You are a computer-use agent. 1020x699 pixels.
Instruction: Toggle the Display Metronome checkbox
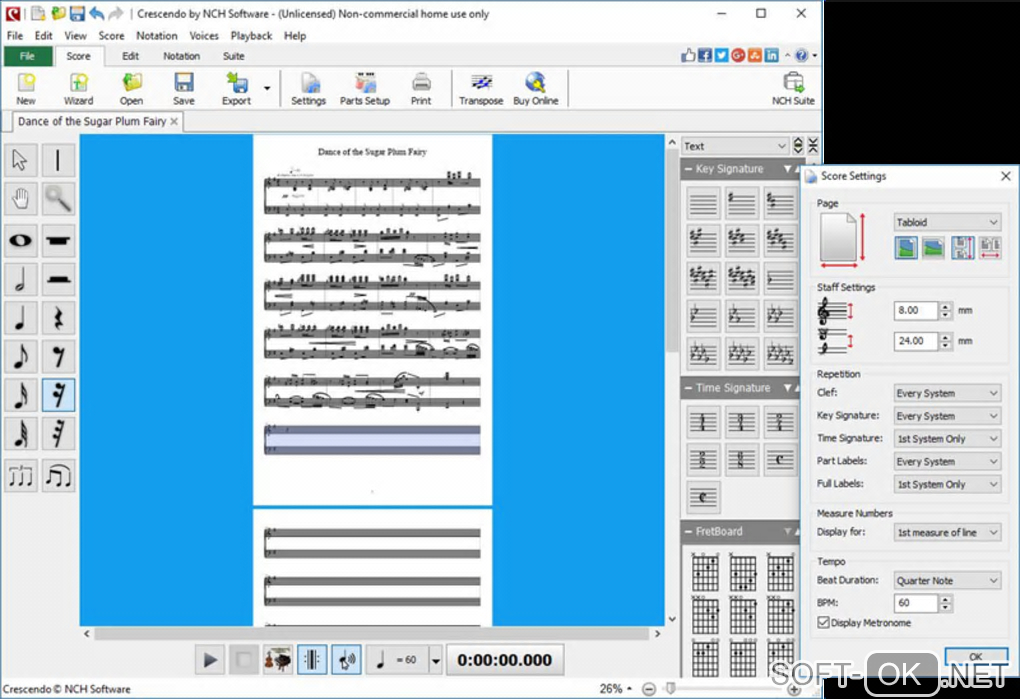(x=824, y=623)
